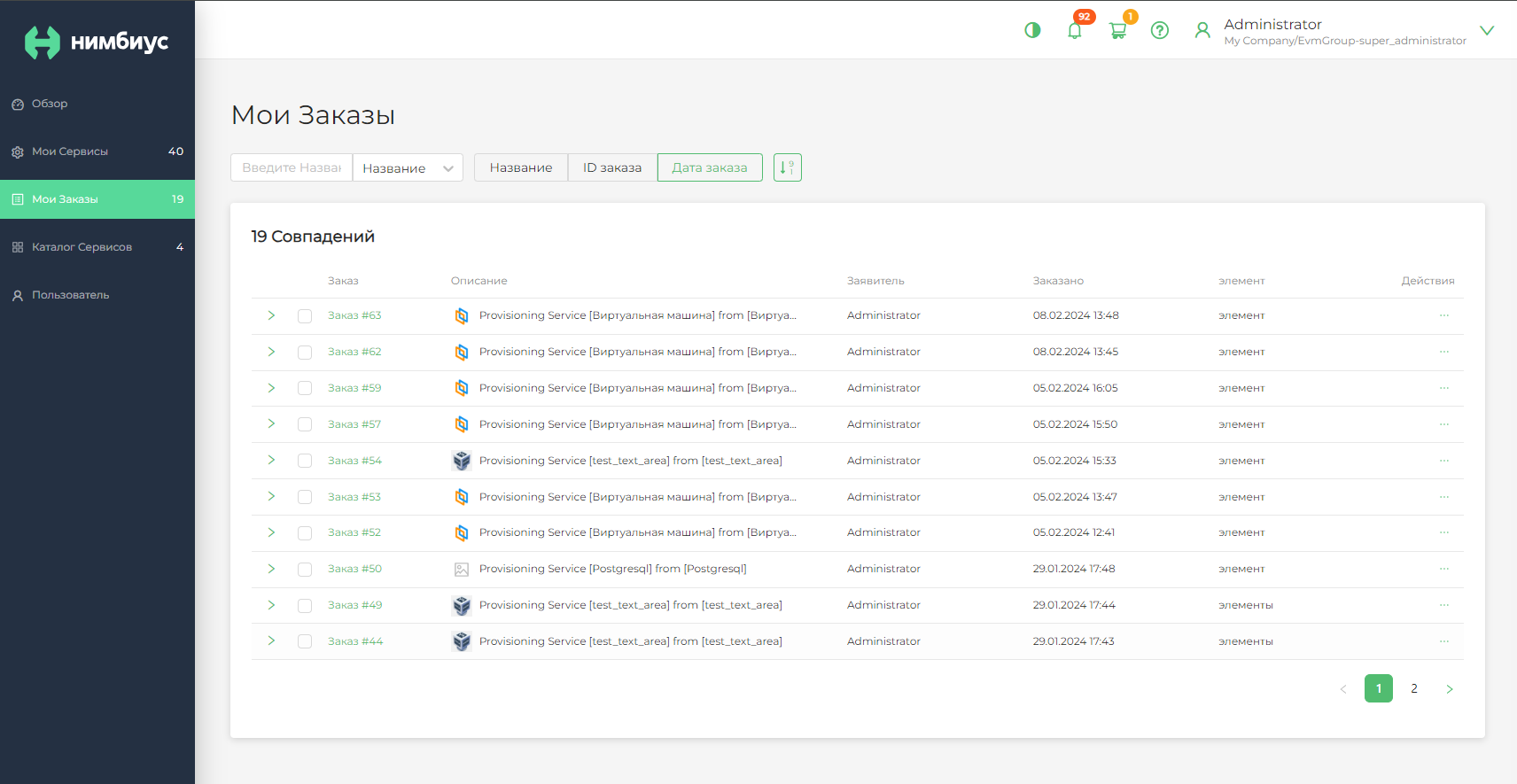Screen dimensions: 1517x784
Task: Select checkbox for Заказ #63
Action: click(x=305, y=316)
